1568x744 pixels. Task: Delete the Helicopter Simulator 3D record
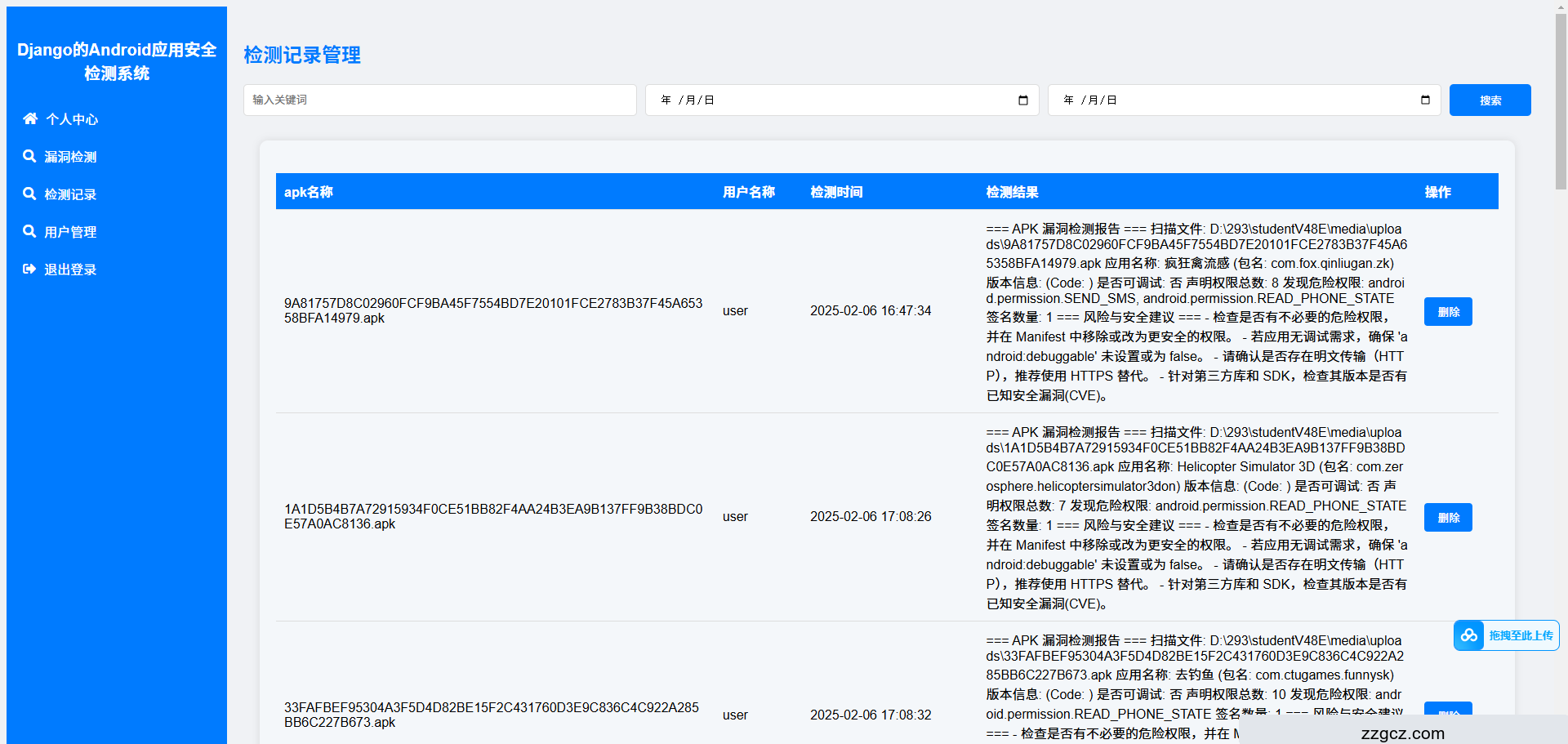click(x=1447, y=518)
